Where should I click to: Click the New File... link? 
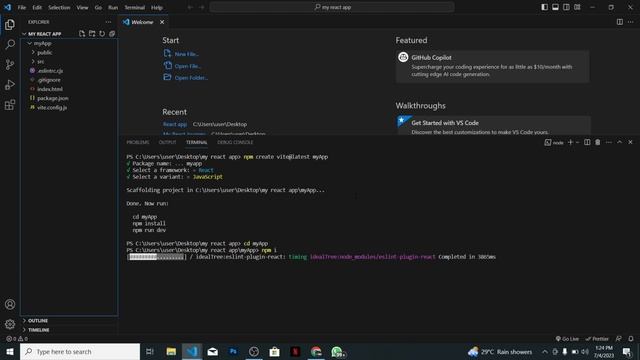coord(187,54)
